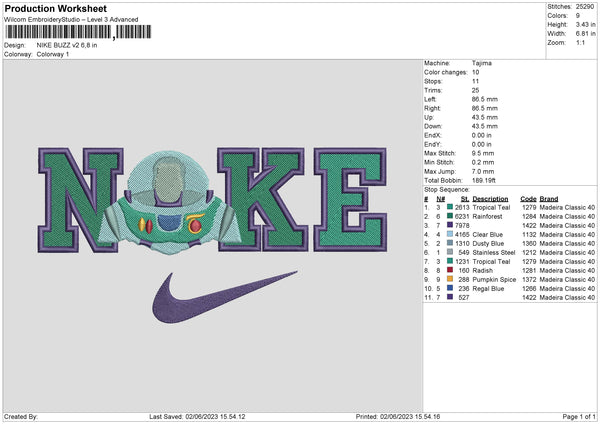The height and width of the screenshot is (424, 600).
Task: Click the thread code 1266
Action: coord(529,288)
